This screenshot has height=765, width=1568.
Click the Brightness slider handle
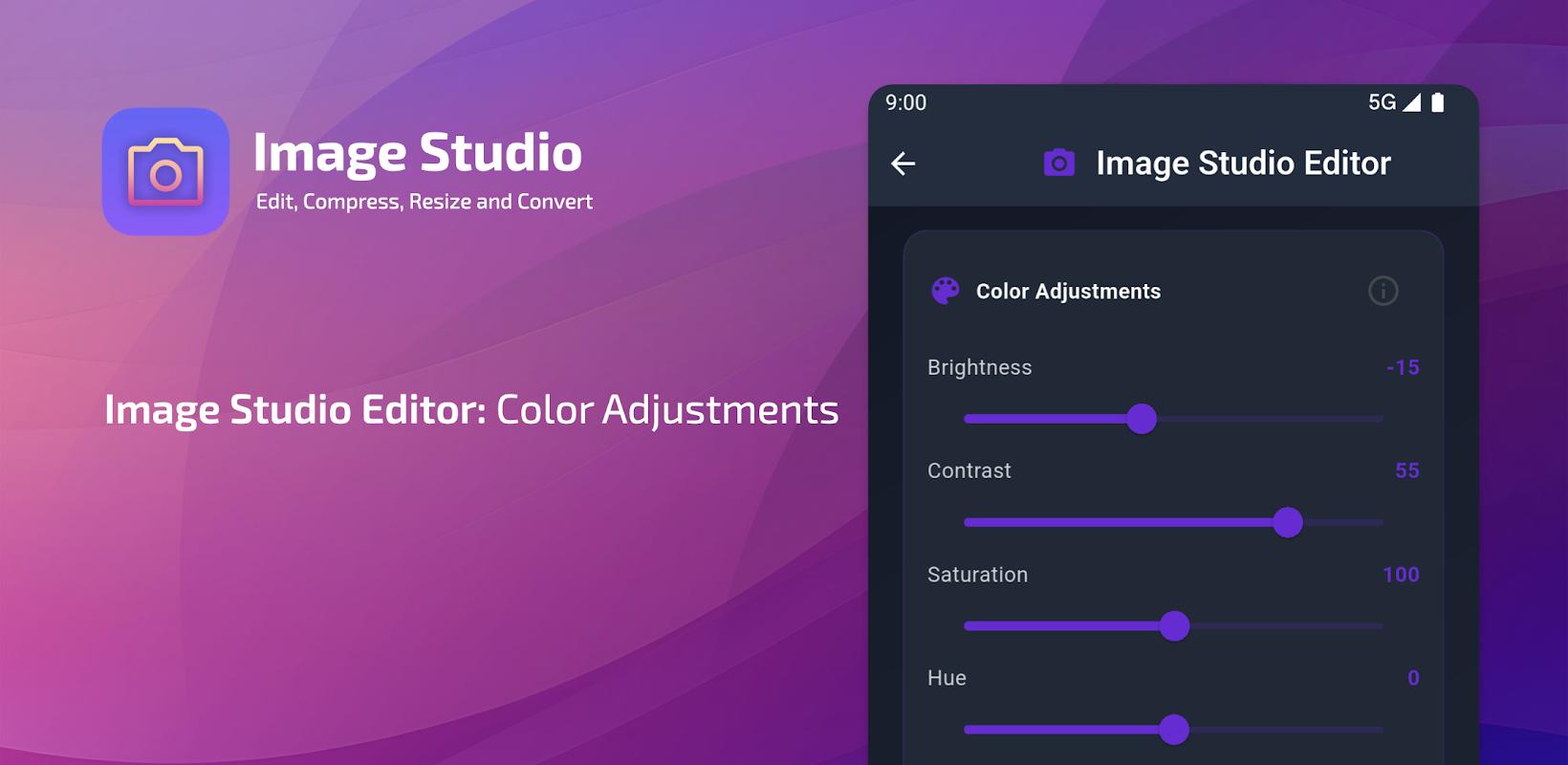tap(1142, 419)
